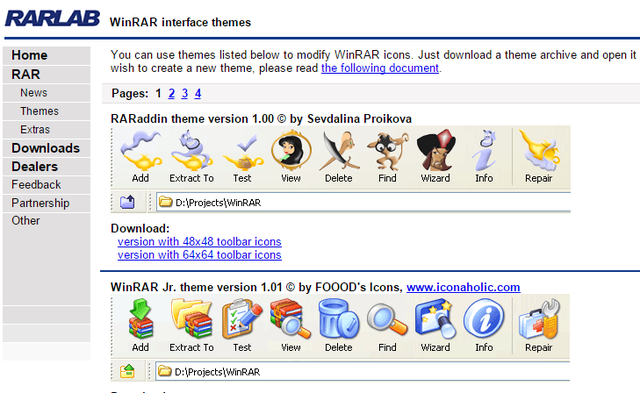
Task: Click the WinRAR Jr. Repair toolkit icon
Action: click(x=539, y=319)
